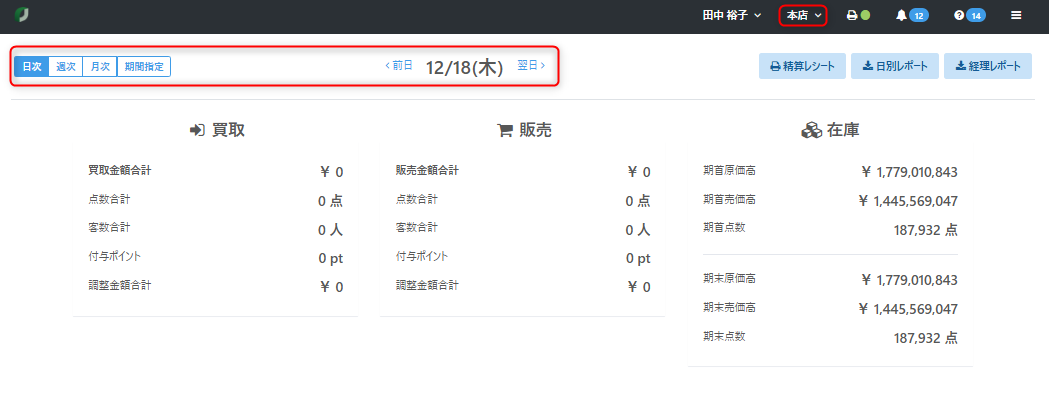Click the 買取 heading text
The width and height of the screenshot is (1049, 395).
(x=228, y=131)
